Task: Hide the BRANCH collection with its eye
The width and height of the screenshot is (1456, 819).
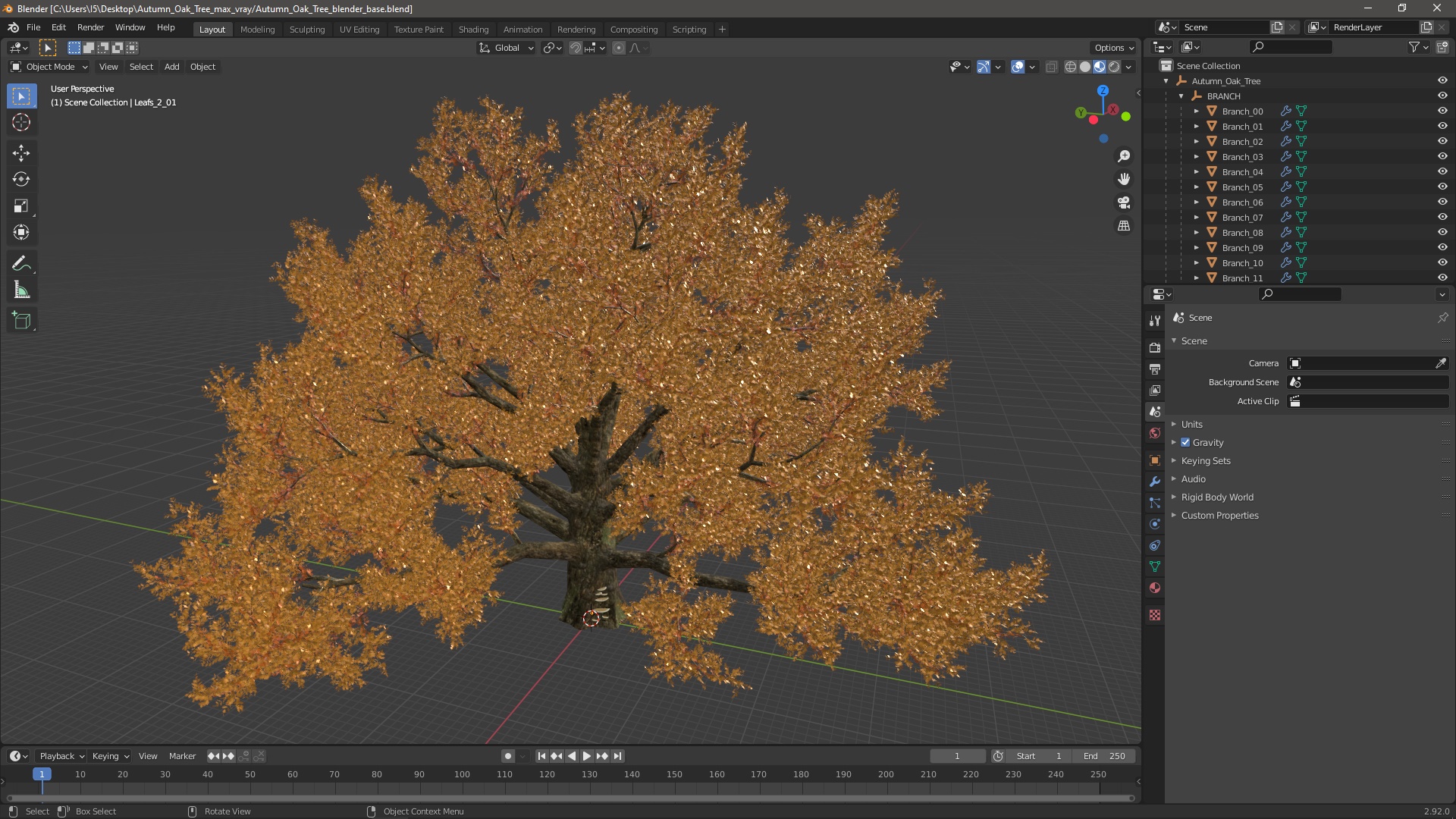Action: pyautogui.click(x=1442, y=96)
